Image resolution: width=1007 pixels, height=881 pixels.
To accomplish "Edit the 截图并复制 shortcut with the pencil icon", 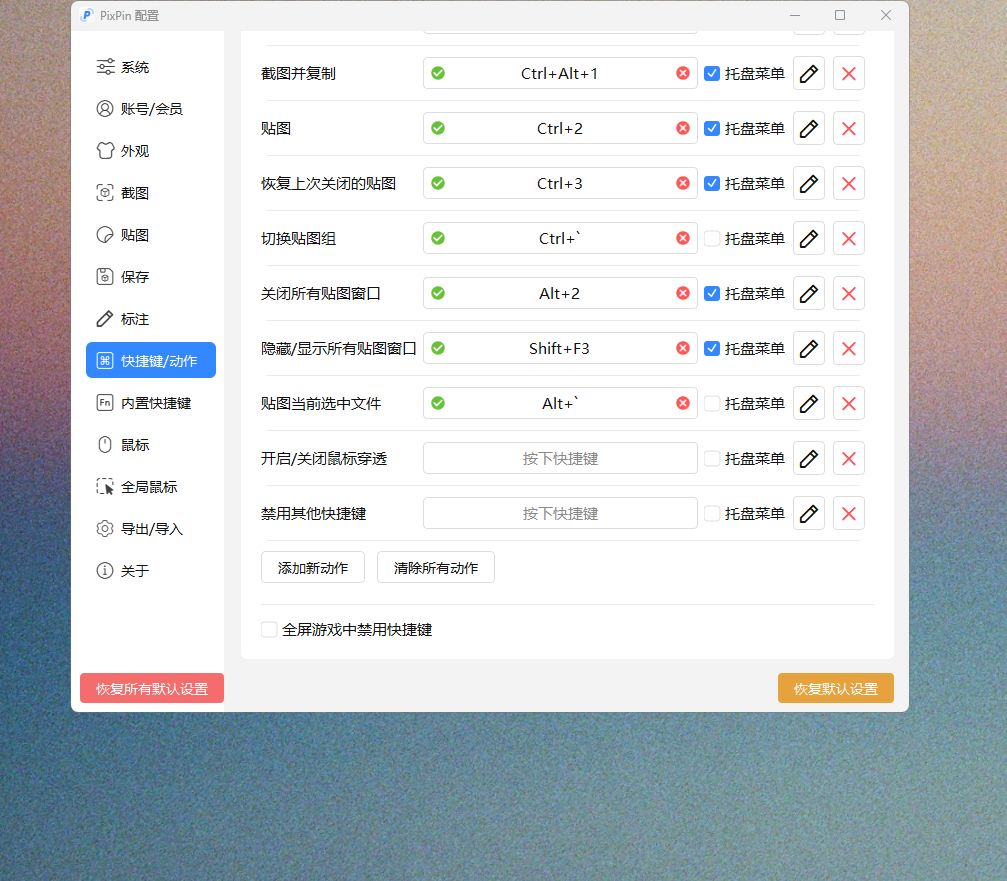I will click(808, 72).
